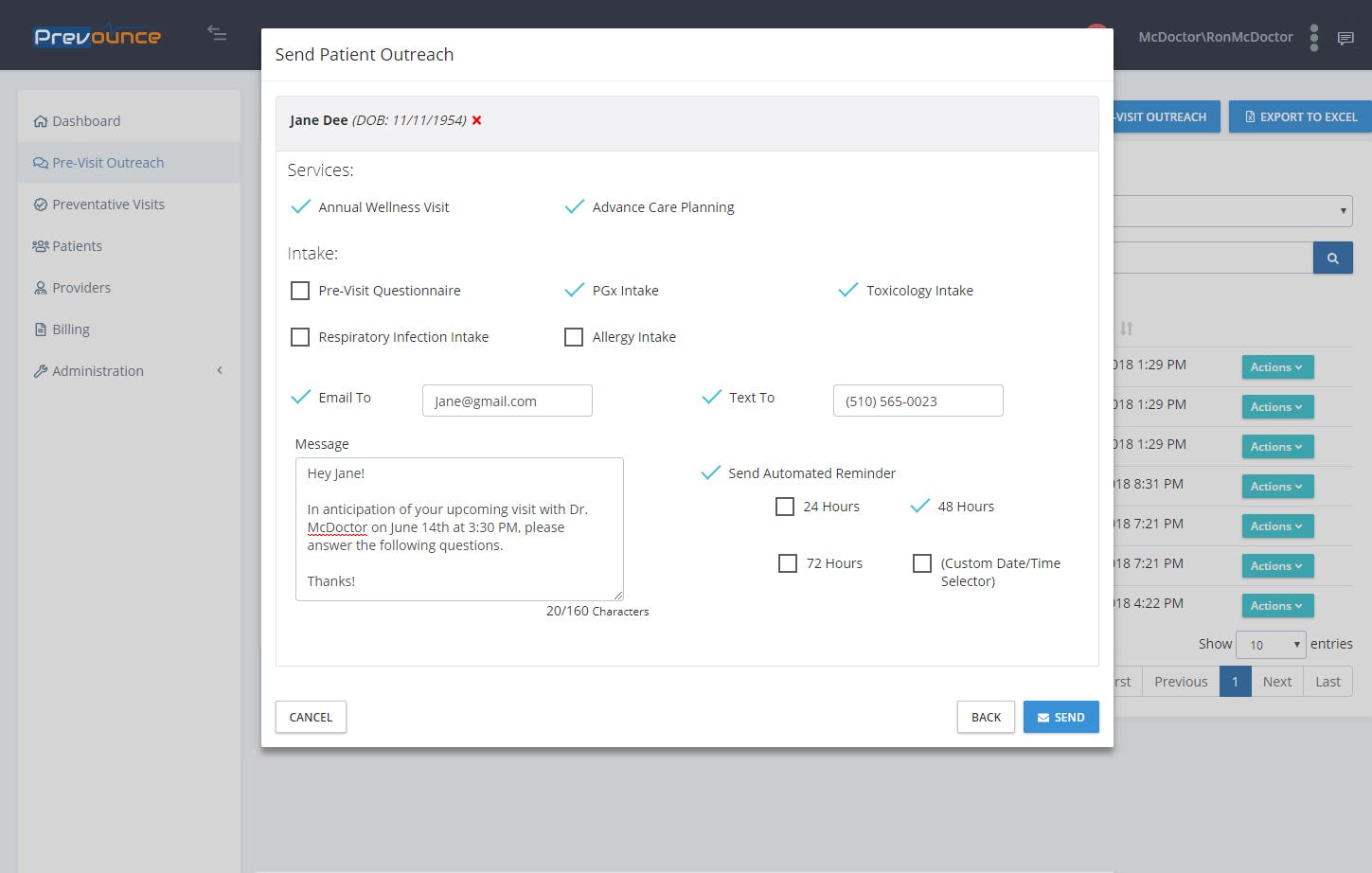The height and width of the screenshot is (873, 1372).
Task: Open the Actions dropdown on the first row
Action: (x=1276, y=366)
